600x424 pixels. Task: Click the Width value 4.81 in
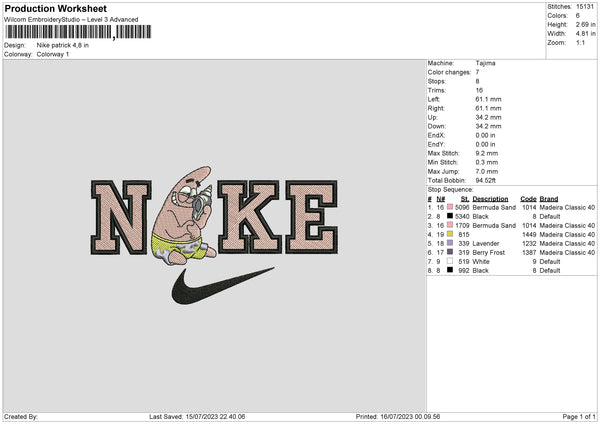point(585,34)
